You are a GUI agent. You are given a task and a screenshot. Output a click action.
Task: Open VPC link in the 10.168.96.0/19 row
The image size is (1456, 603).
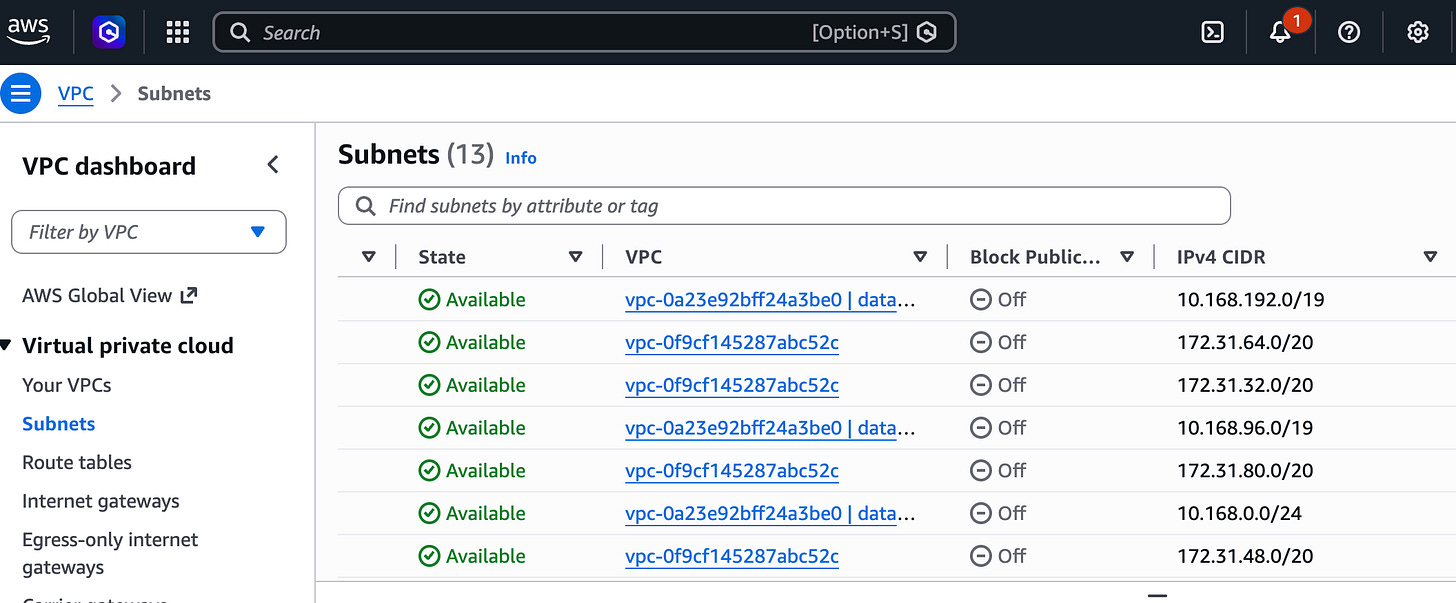coord(770,428)
